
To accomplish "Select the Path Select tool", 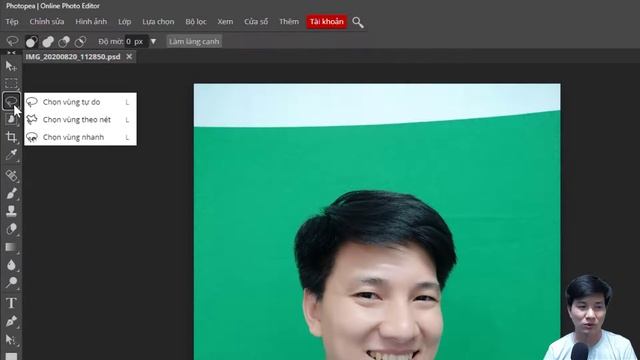I will [x=11, y=340].
